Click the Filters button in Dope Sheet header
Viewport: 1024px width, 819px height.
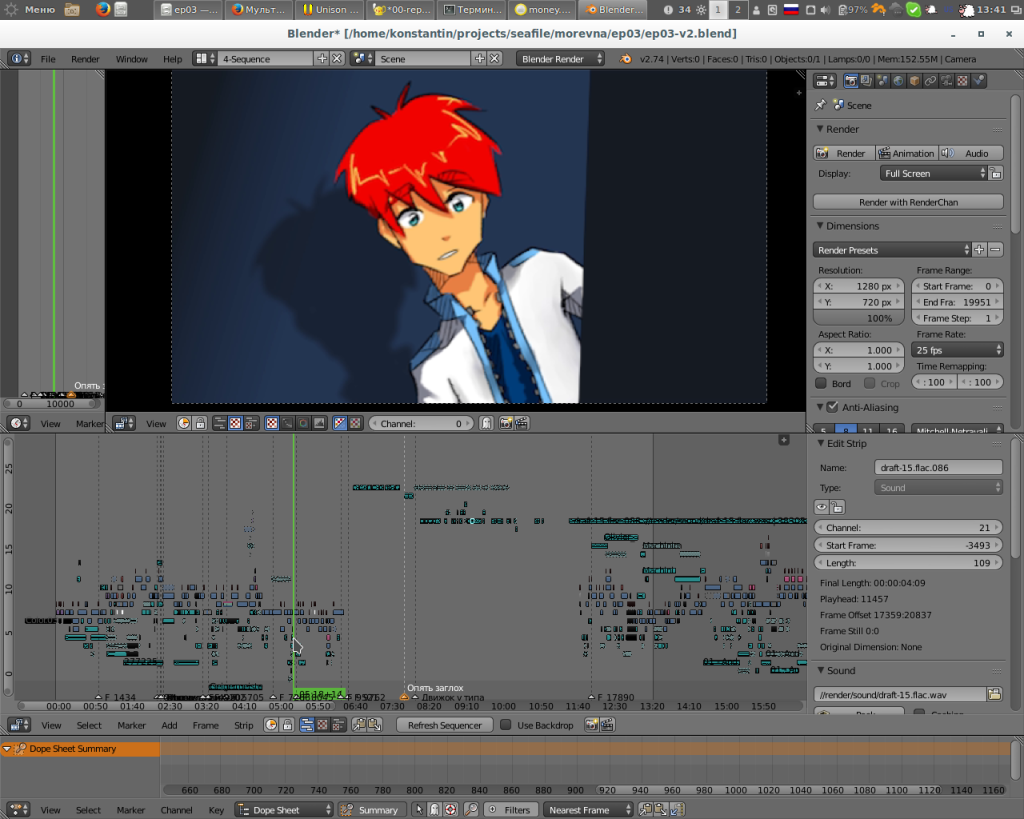(511, 810)
